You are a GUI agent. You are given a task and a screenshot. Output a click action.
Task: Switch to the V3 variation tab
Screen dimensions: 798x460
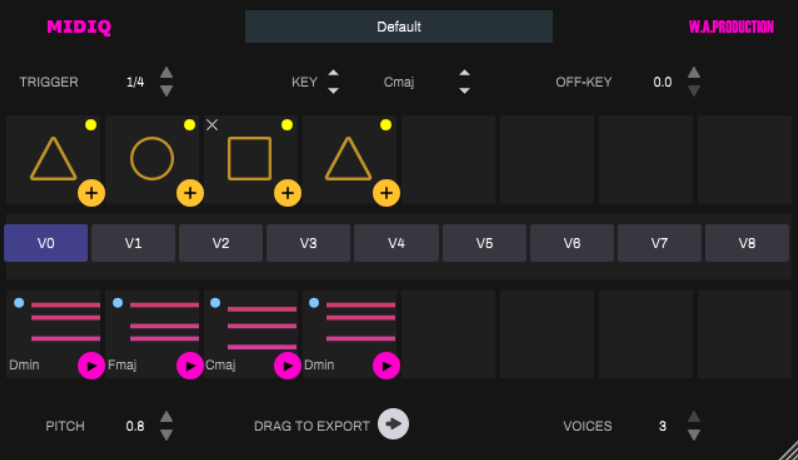308,243
